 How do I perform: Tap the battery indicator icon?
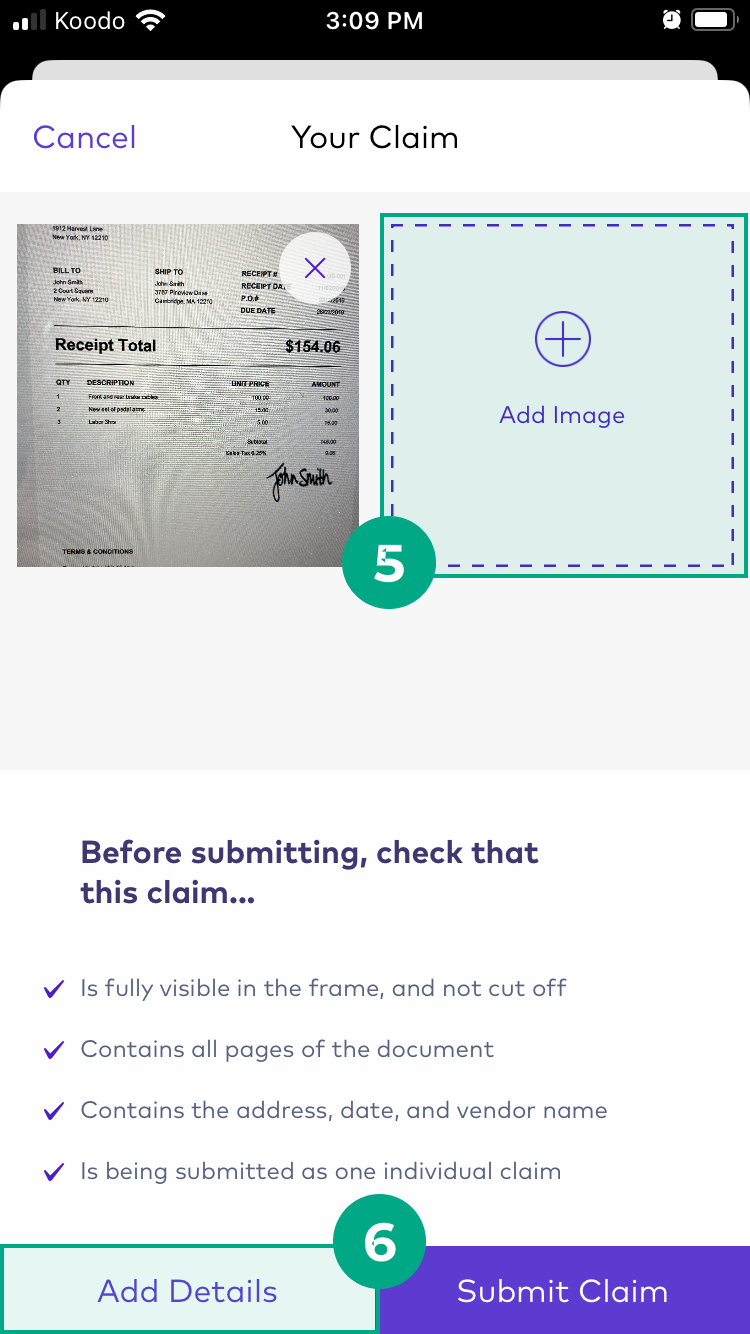point(716,18)
